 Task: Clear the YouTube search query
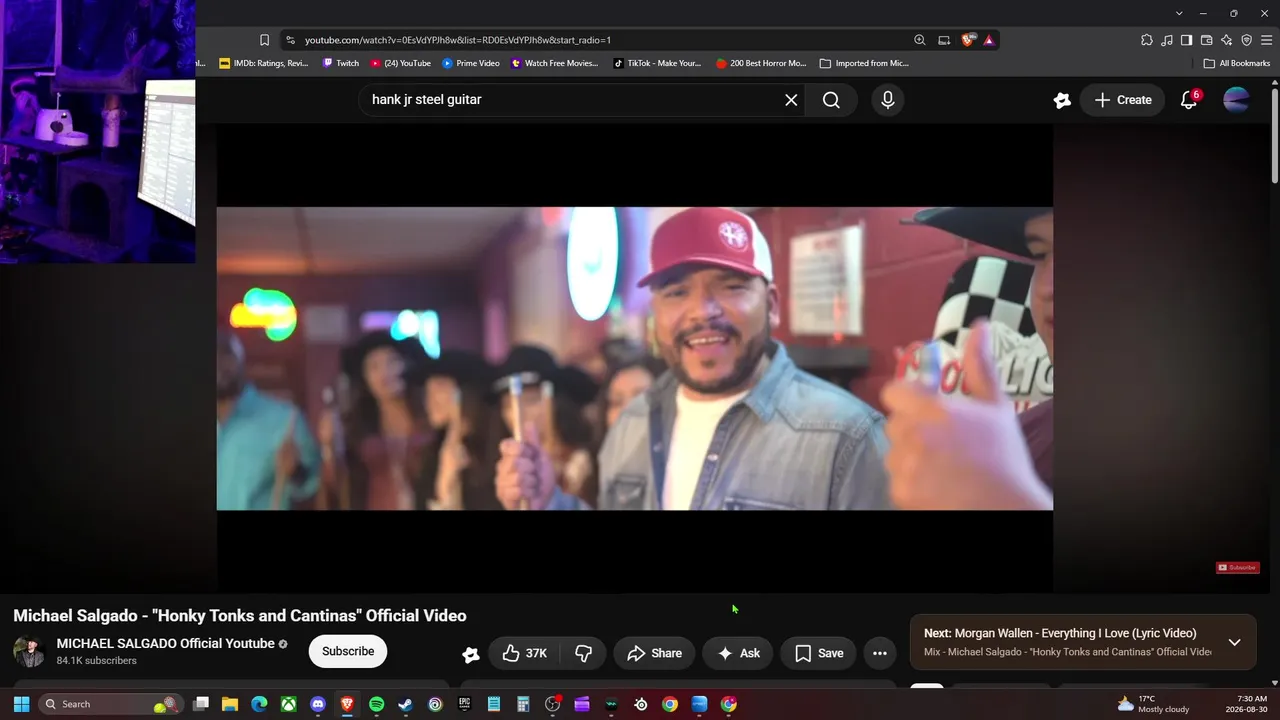click(791, 100)
